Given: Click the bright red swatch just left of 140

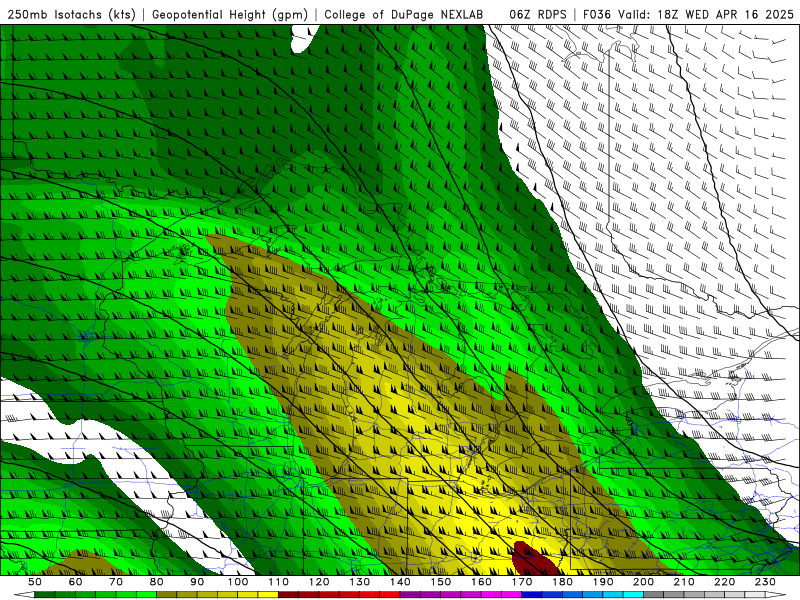Looking at the screenshot, I should click(x=390, y=595).
